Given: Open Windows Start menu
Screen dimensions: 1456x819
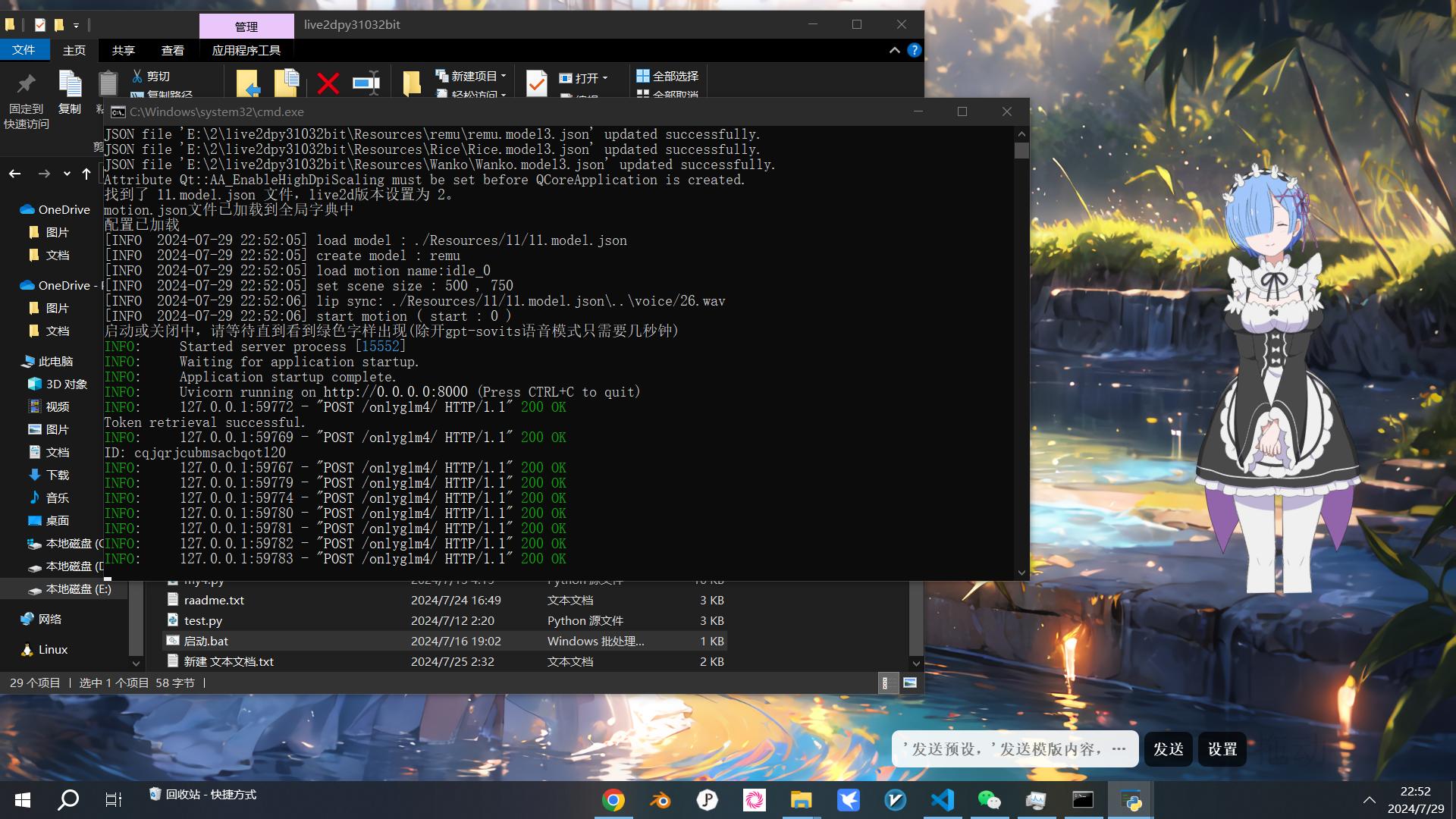Looking at the screenshot, I should pyautogui.click(x=23, y=800).
